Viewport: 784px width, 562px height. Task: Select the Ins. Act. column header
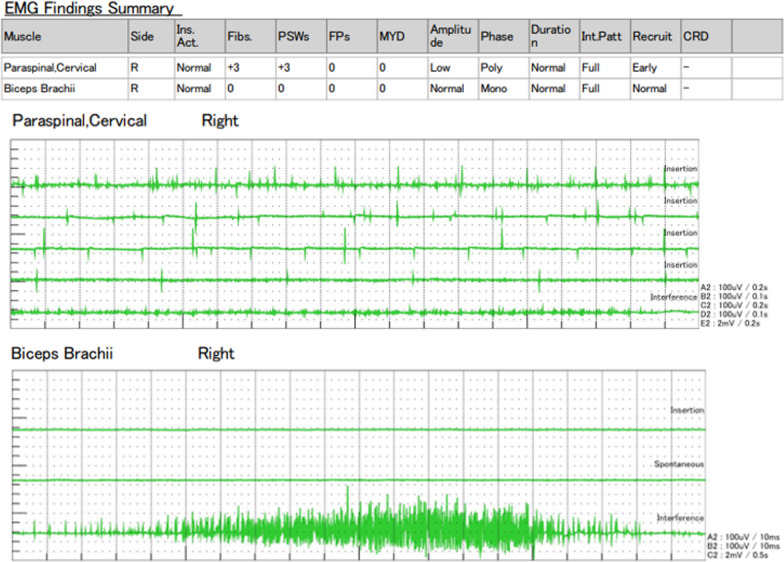click(x=200, y=36)
